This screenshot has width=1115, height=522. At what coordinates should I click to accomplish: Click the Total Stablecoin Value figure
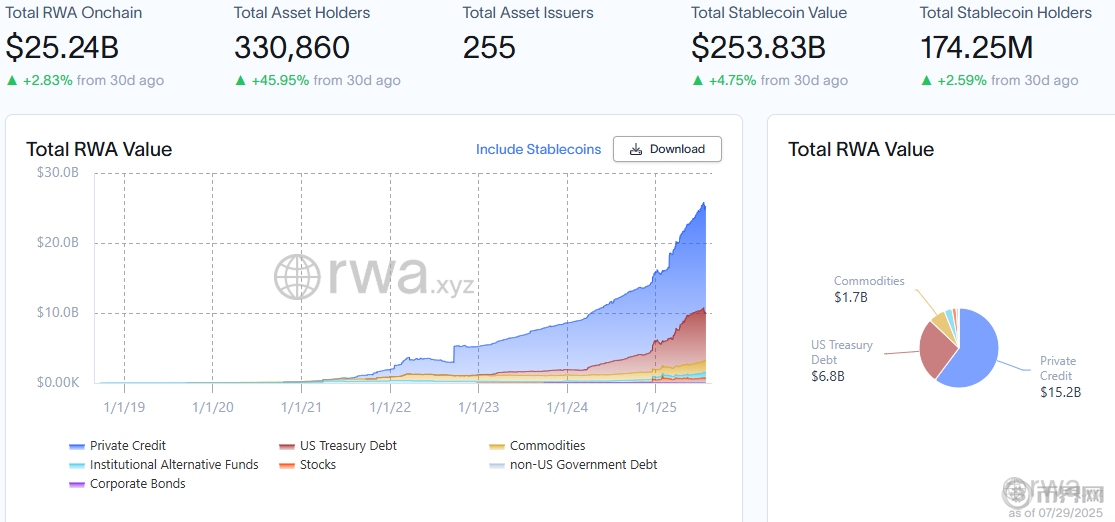coord(758,47)
